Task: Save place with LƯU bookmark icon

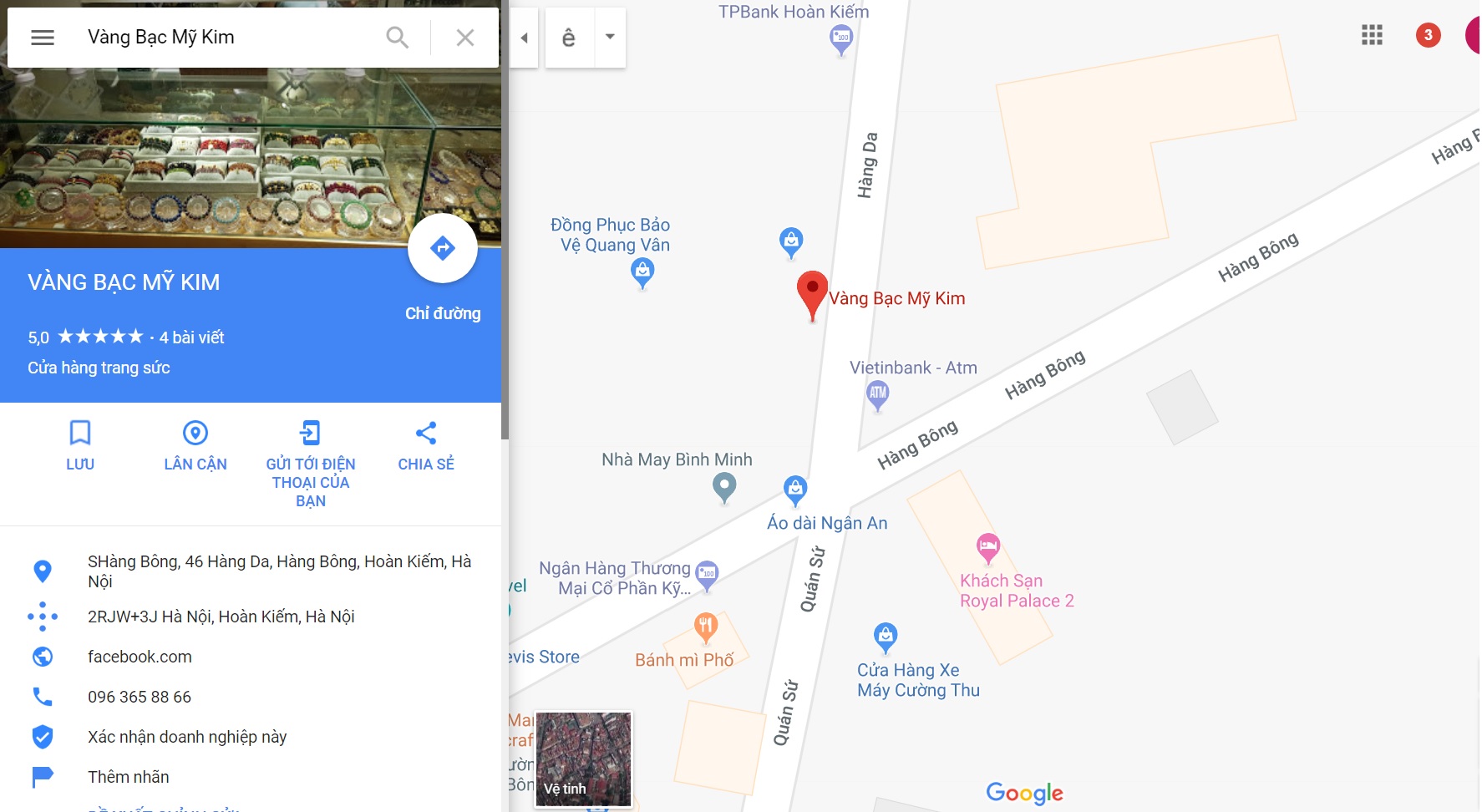Action: point(80,433)
